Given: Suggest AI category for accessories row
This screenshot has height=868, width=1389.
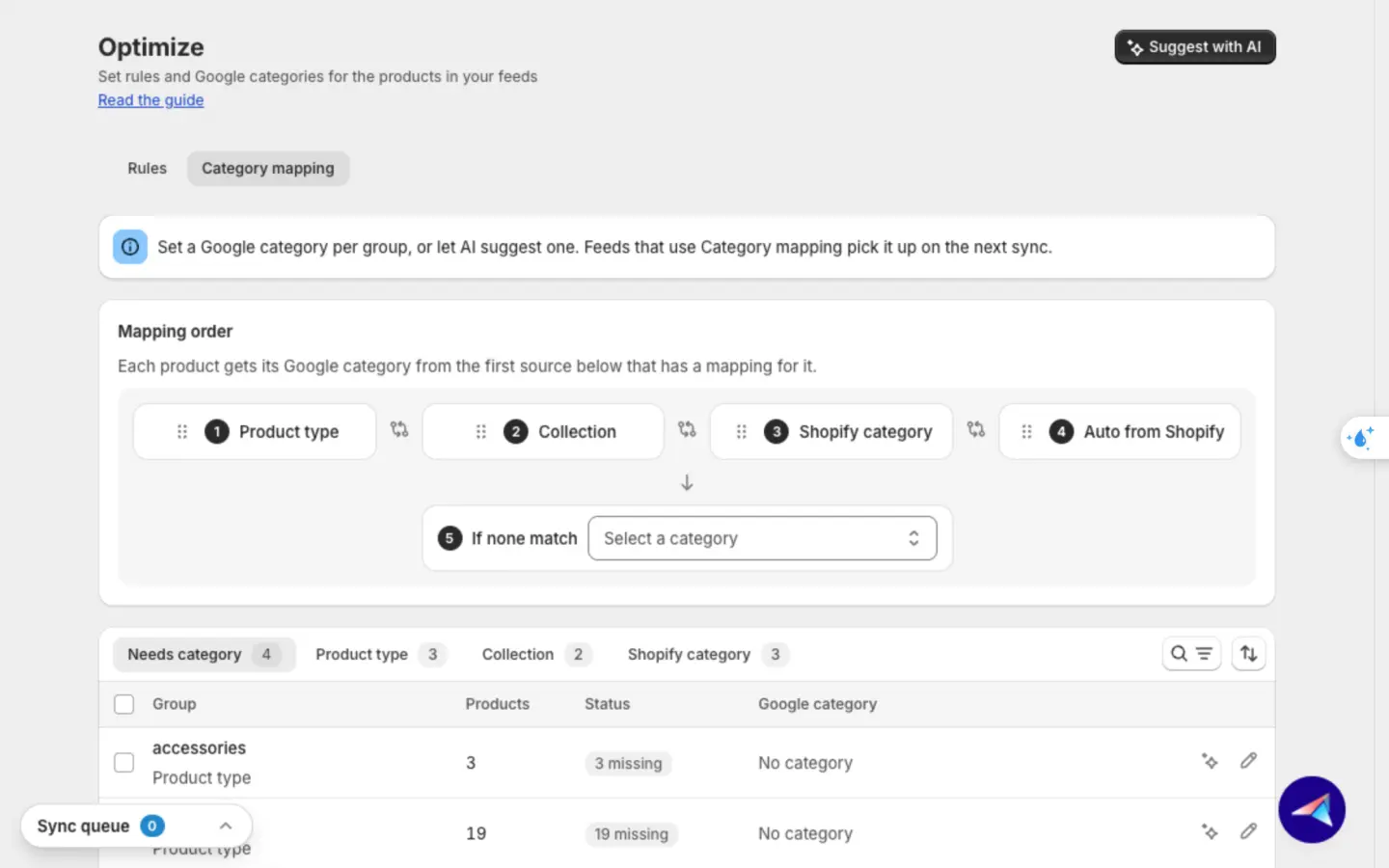Looking at the screenshot, I should coord(1210,762).
